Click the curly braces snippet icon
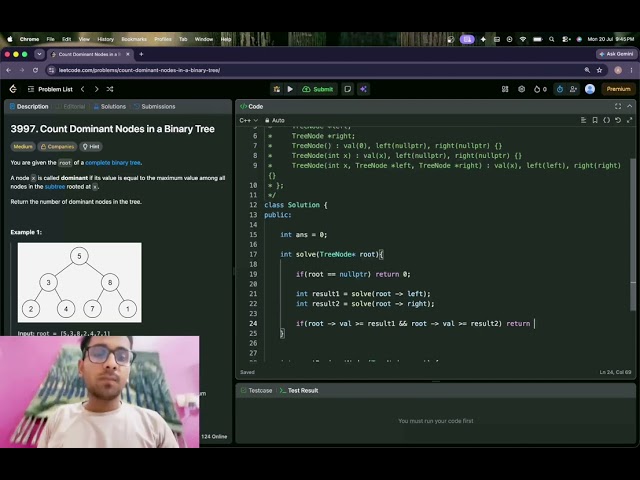Viewport: 640px width, 480px height. (x=607, y=120)
